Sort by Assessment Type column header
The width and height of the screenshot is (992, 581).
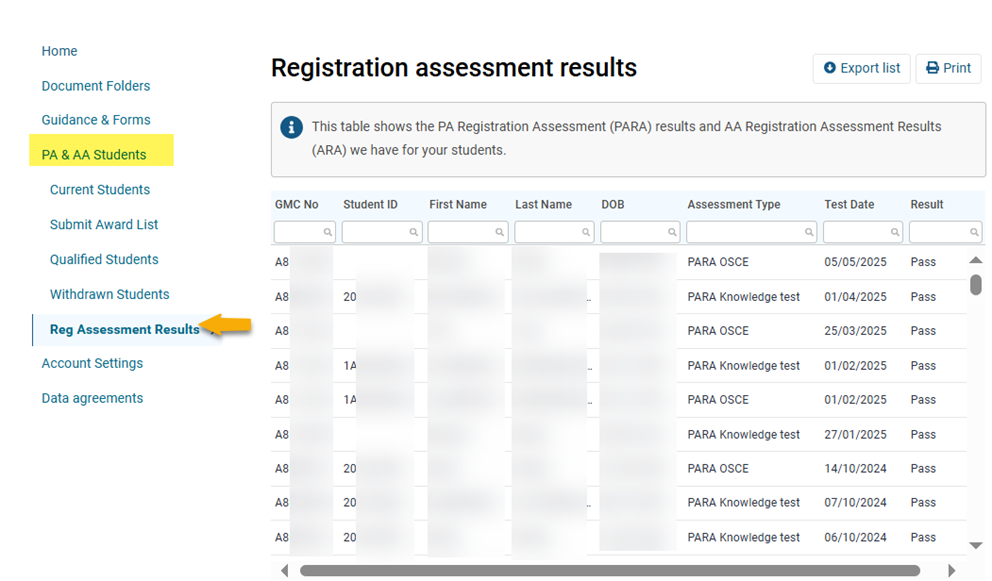[x=734, y=204]
